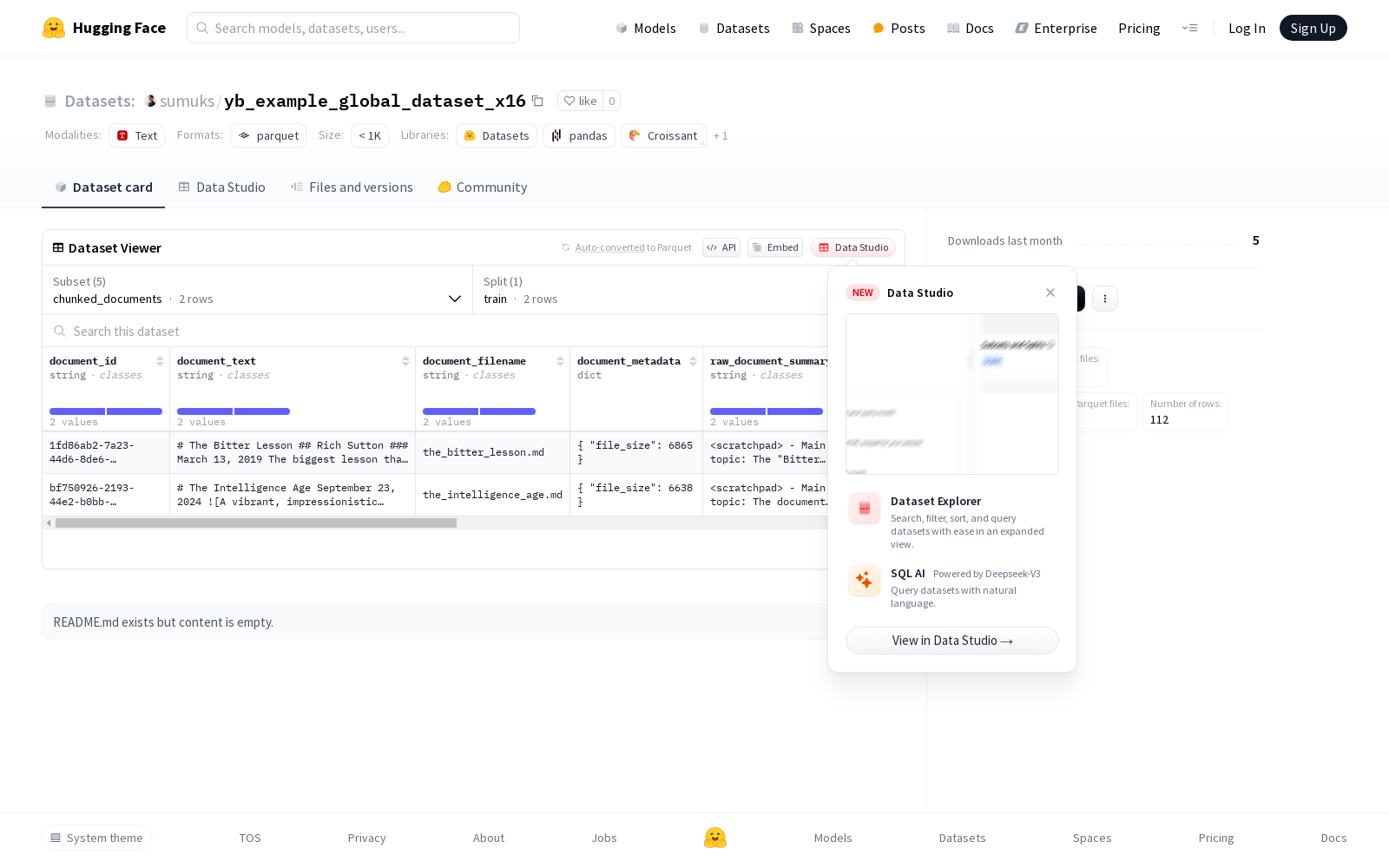The image size is (1389, 868).
Task: Go to Spaces in the top navigation
Action: click(x=821, y=29)
